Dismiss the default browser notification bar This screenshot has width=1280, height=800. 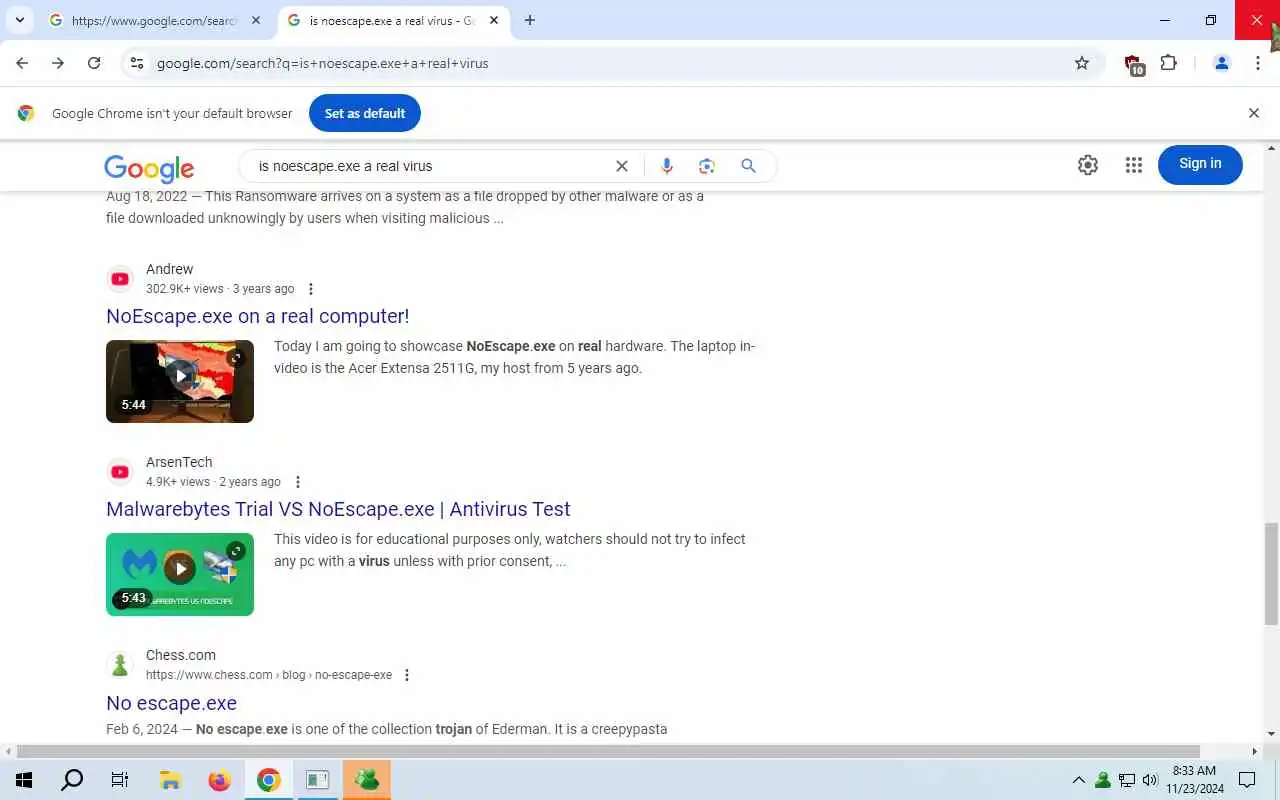(x=1254, y=113)
